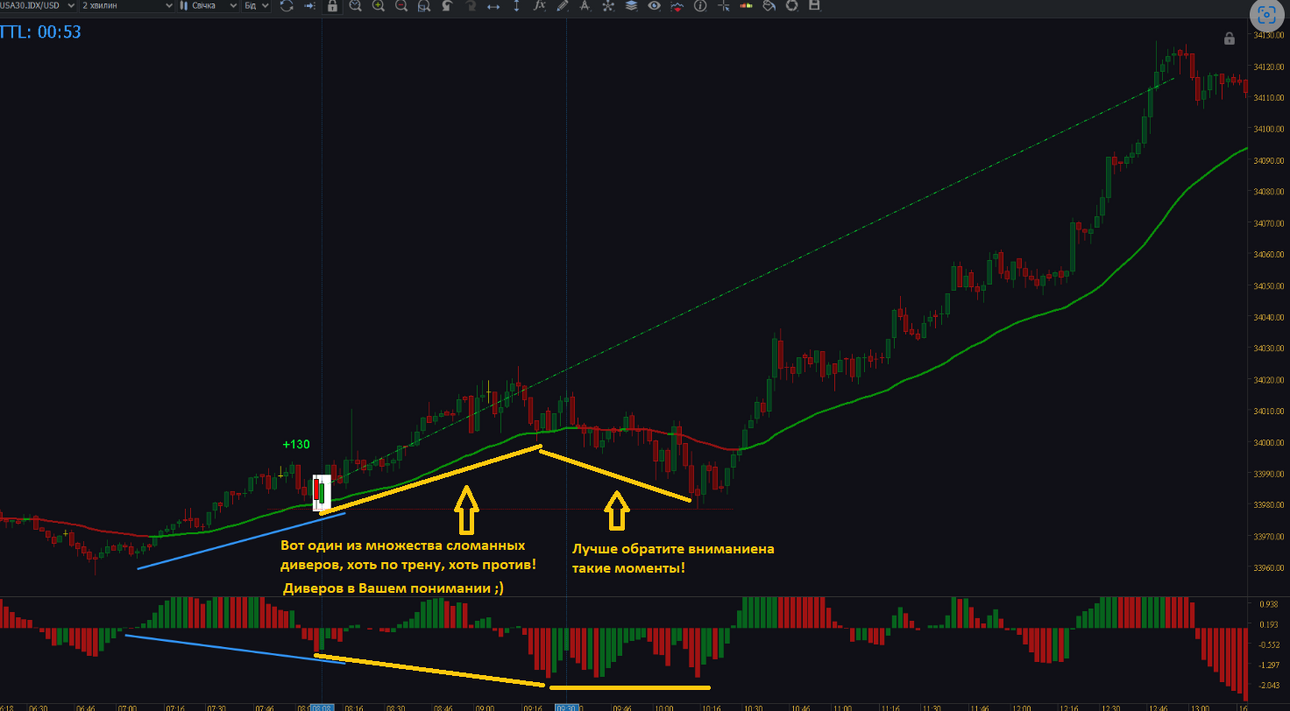Click the green +130 label
Screen dimensions: 1290x711
(x=296, y=444)
